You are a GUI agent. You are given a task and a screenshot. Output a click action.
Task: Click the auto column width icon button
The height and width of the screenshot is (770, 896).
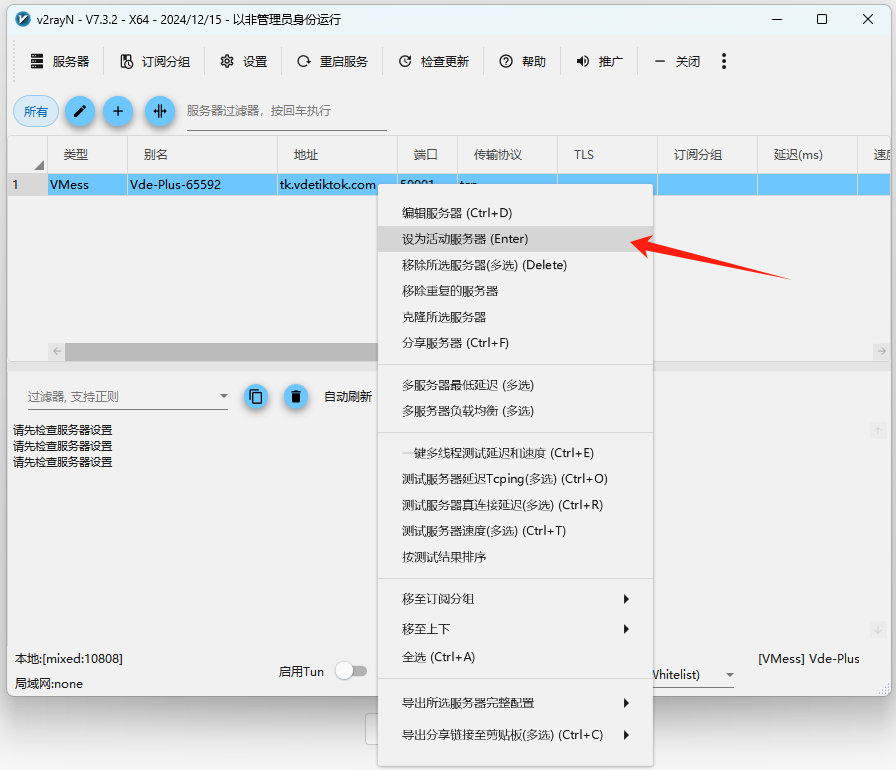(x=160, y=111)
